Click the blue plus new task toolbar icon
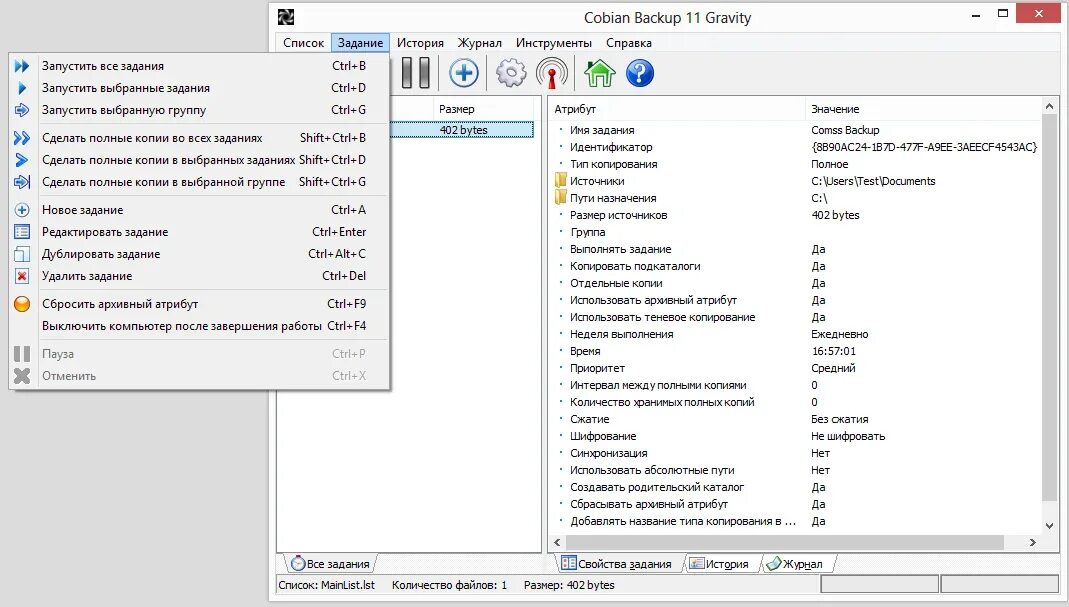Image resolution: width=1069 pixels, height=607 pixels. [x=464, y=73]
